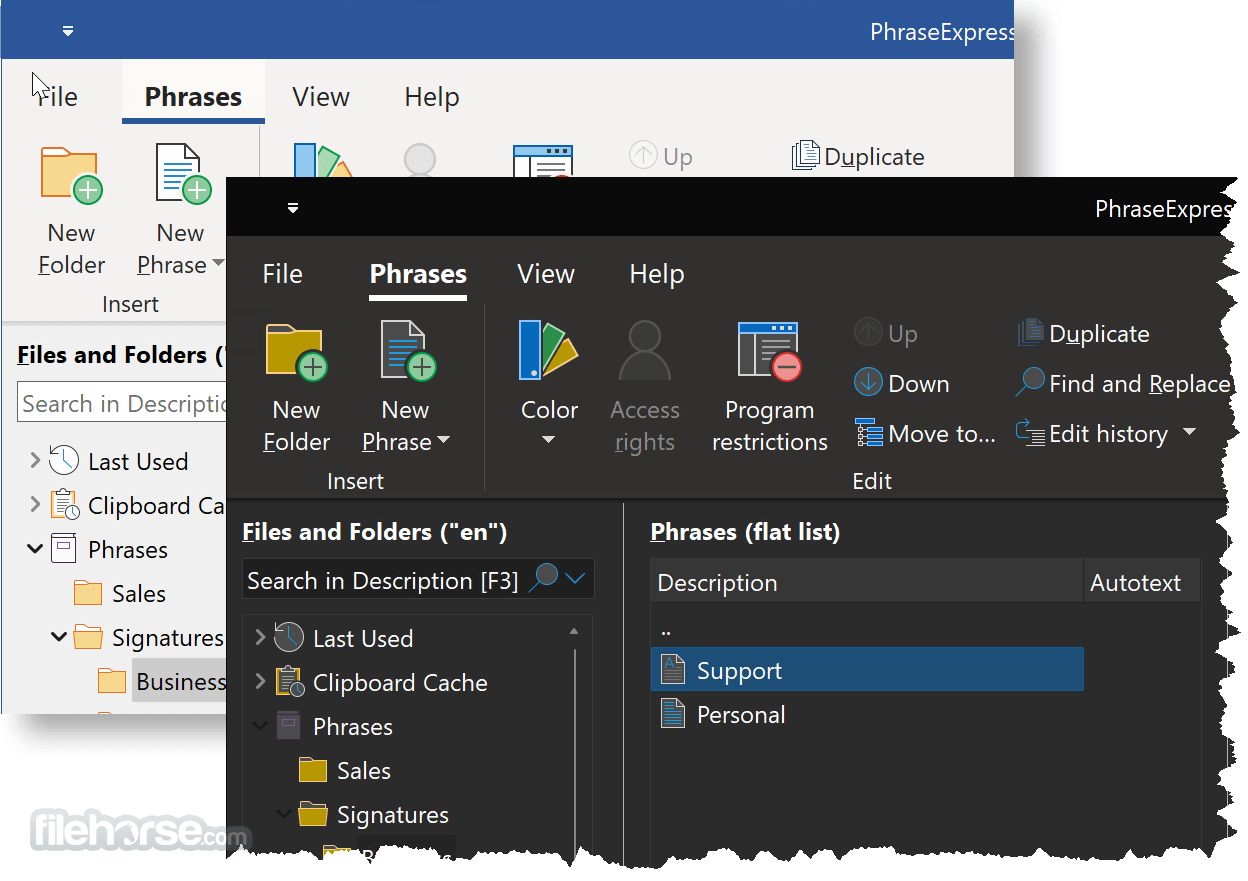Click the search magnifier icon in dark window
The image size is (1248, 881).
(x=543, y=578)
